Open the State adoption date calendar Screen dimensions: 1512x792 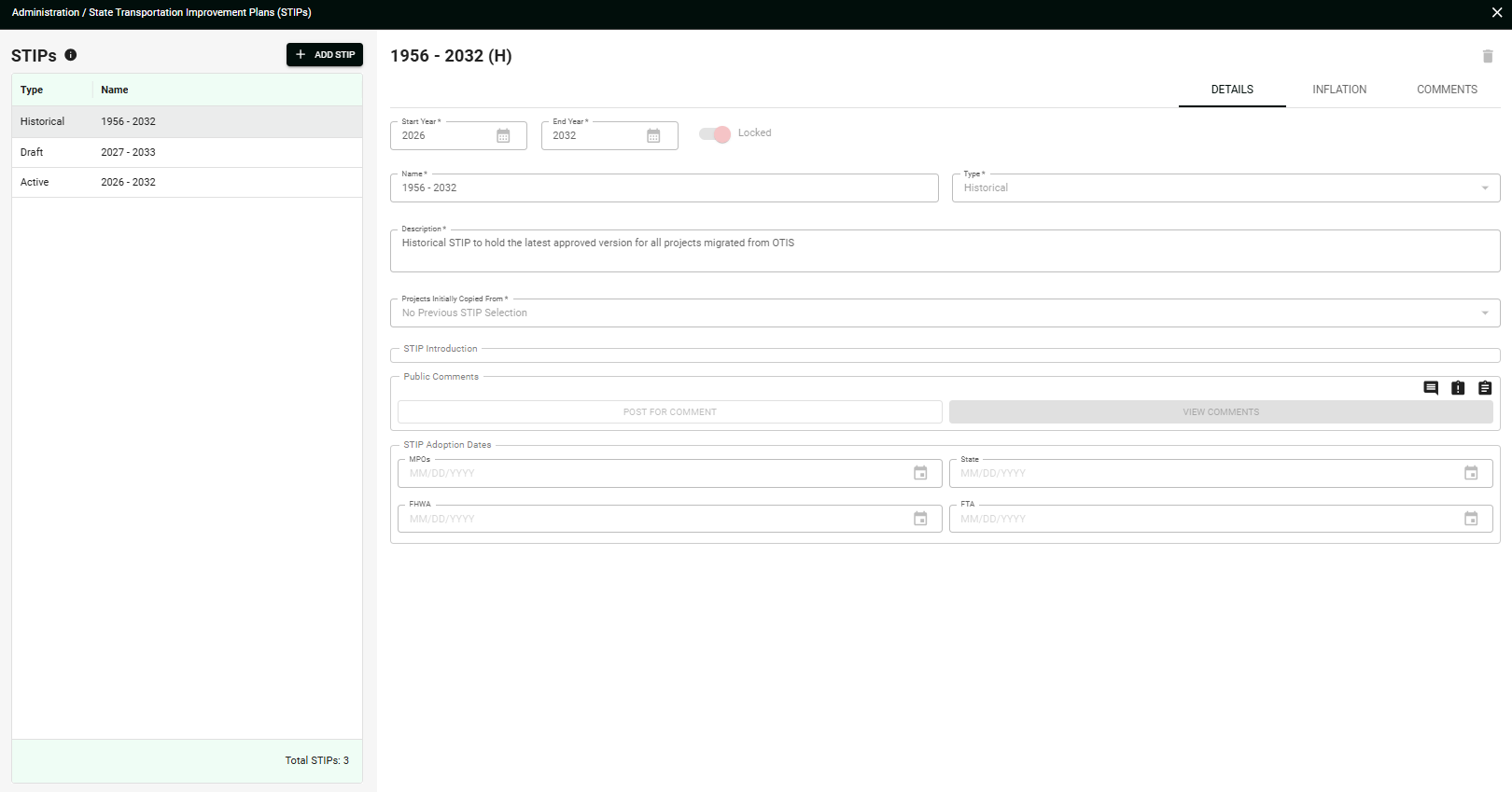click(x=1471, y=473)
